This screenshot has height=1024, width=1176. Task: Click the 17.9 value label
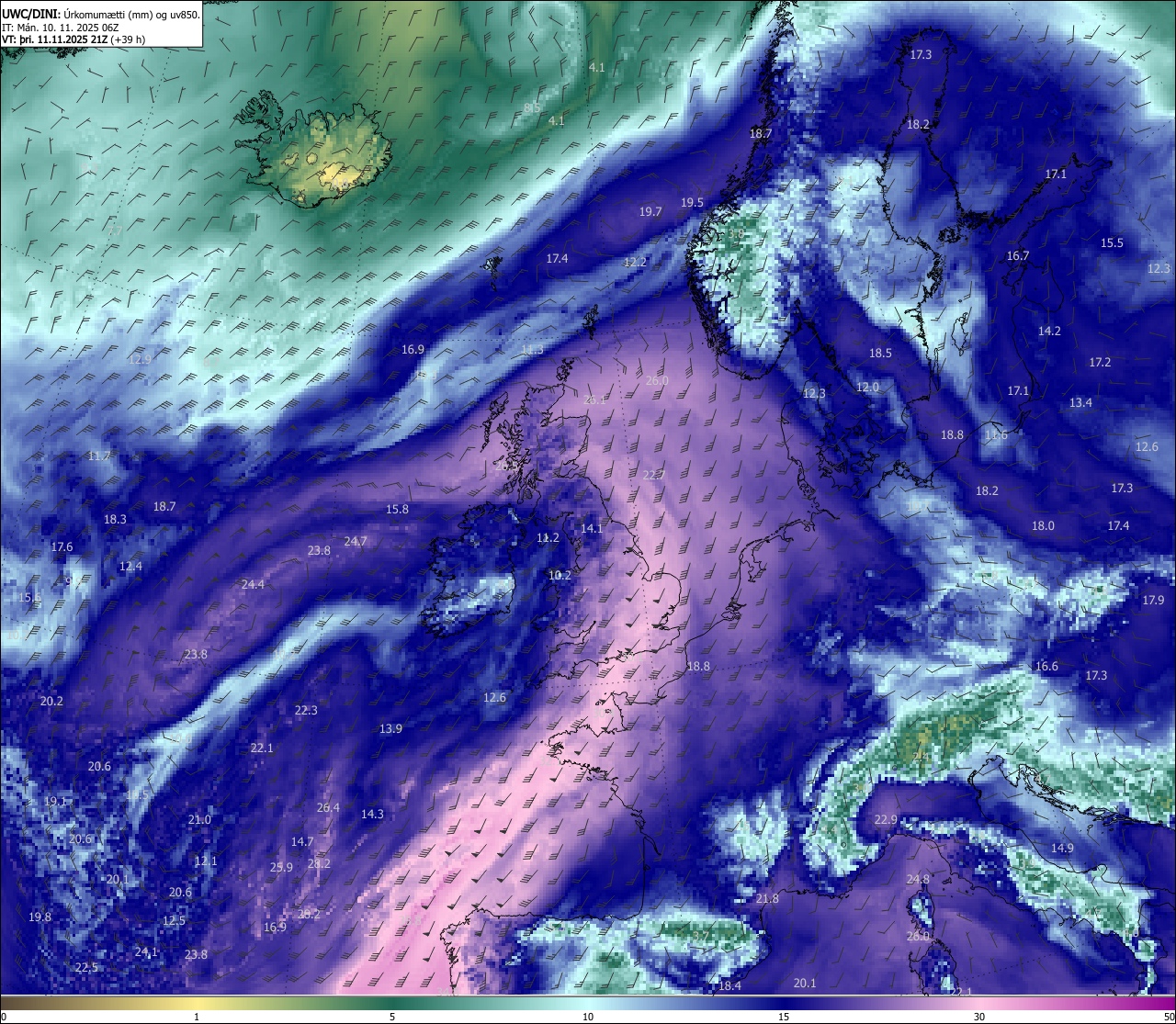pyautogui.click(x=1153, y=600)
